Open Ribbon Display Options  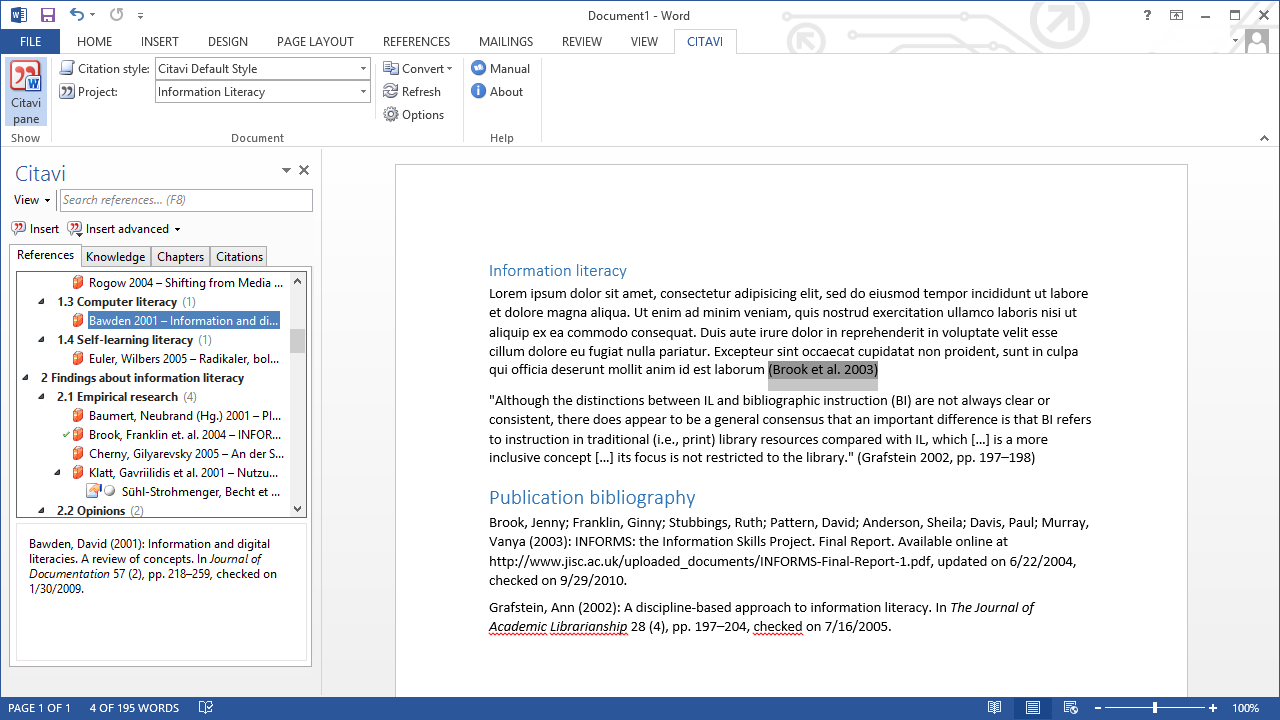click(1177, 15)
